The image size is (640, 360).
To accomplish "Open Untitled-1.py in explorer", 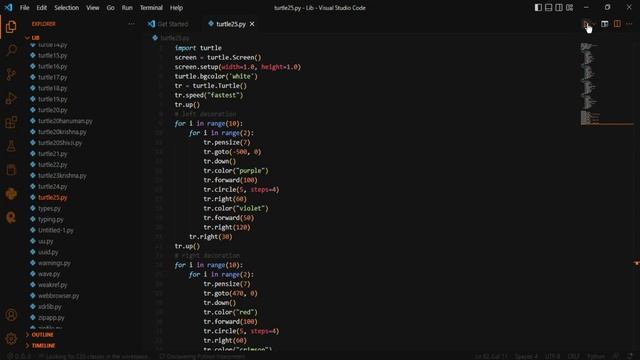I will (56, 230).
